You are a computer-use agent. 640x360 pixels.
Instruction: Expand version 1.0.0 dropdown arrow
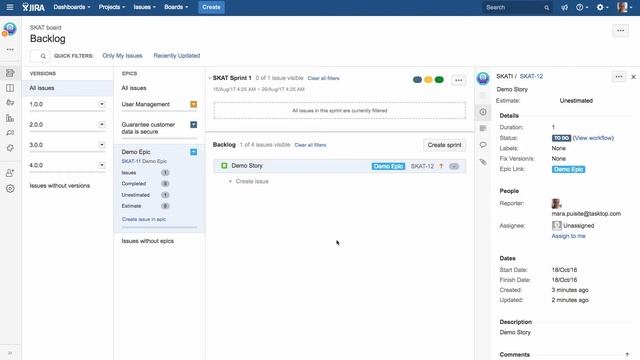[102, 104]
